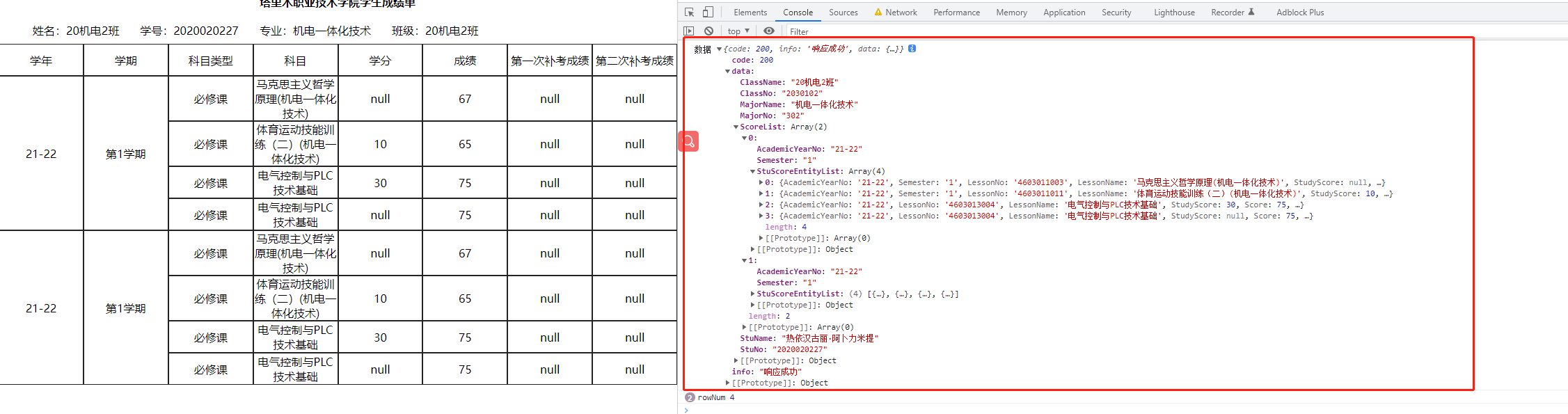Expand the [[Prototype]]: Array(0) under length: 2
This screenshot has height=414, width=1568.
click(x=744, y=327)
